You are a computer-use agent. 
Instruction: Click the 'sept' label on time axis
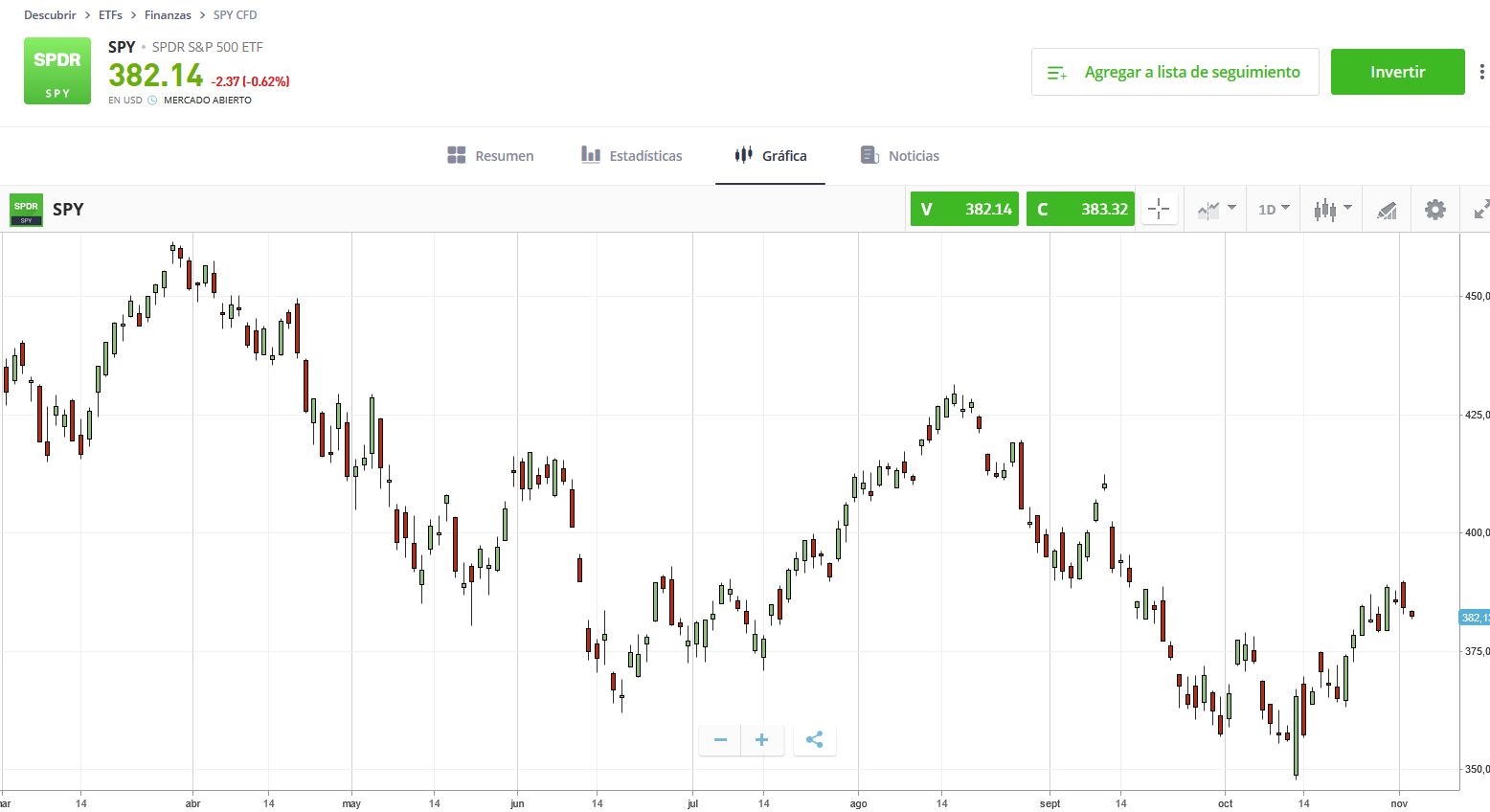1050,803
